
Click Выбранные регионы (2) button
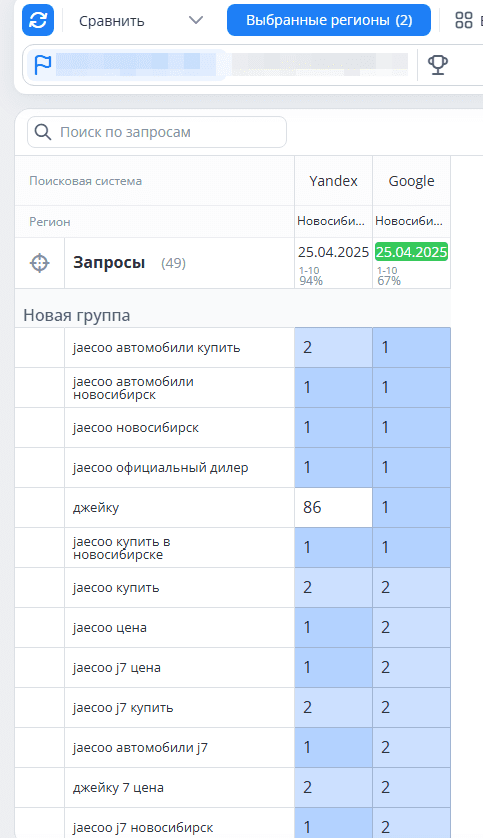coord(329,20)
